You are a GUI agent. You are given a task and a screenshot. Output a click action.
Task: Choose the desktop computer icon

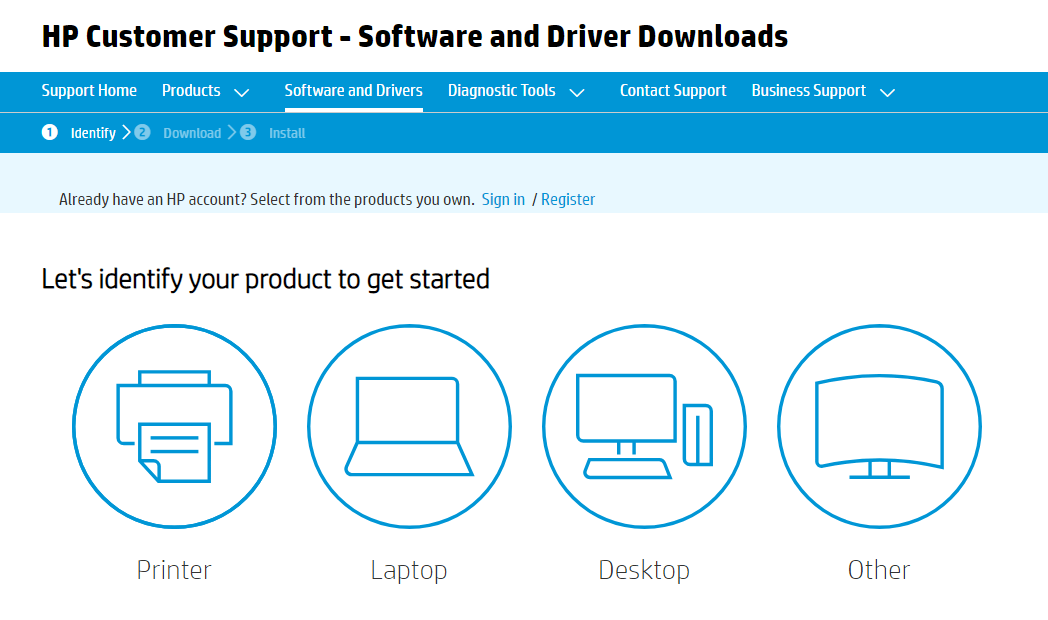pos(644,427)
